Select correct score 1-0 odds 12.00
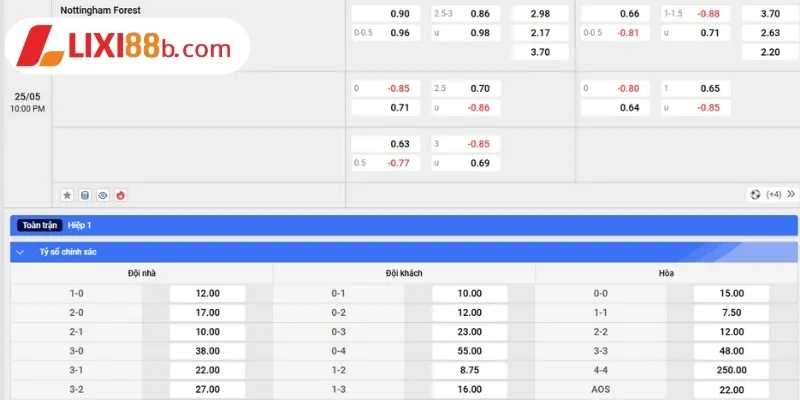 coord(207,293)
